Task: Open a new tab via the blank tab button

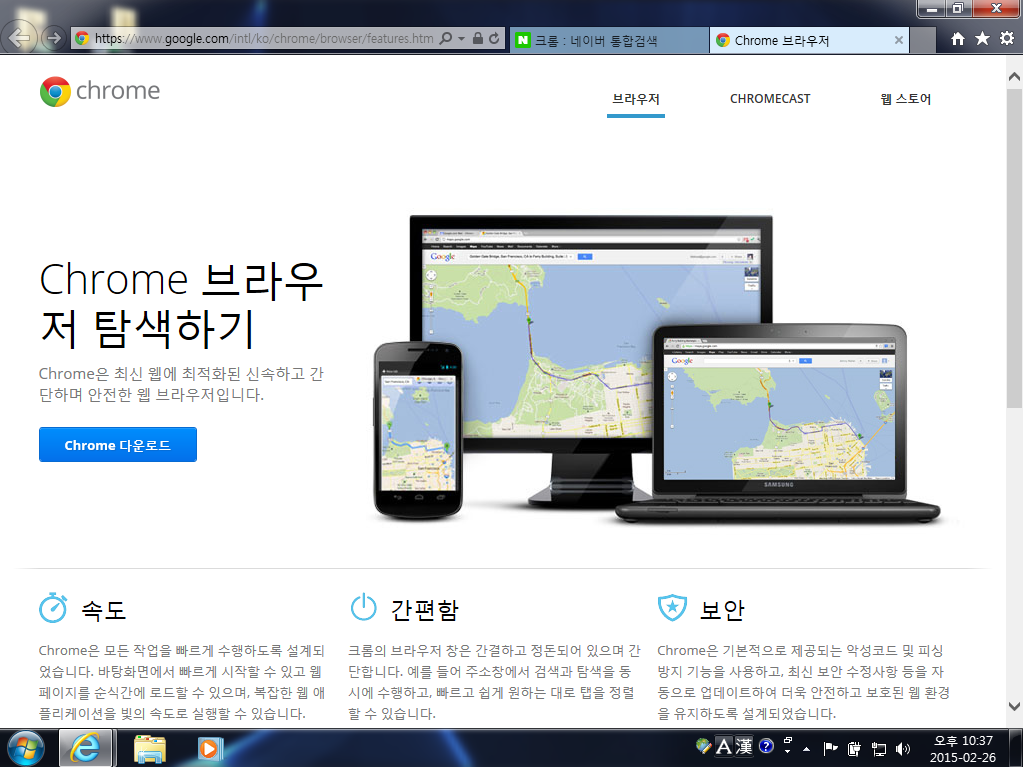Action: (923, 40)
